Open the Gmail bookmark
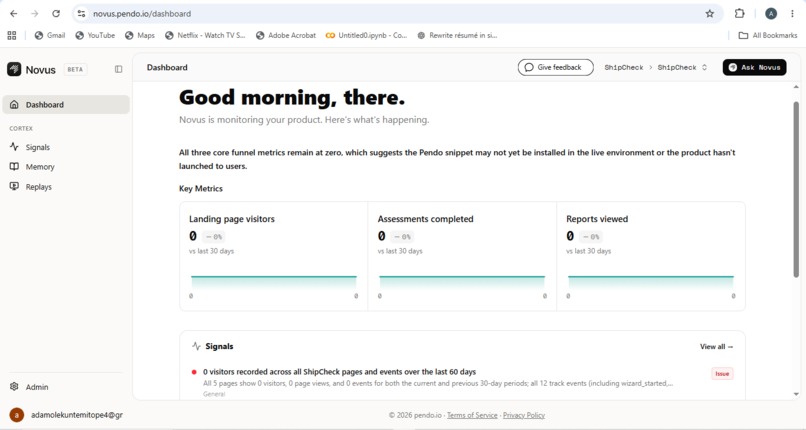The width and height of the screenshot is (806, 430). (x=50, y=35)
